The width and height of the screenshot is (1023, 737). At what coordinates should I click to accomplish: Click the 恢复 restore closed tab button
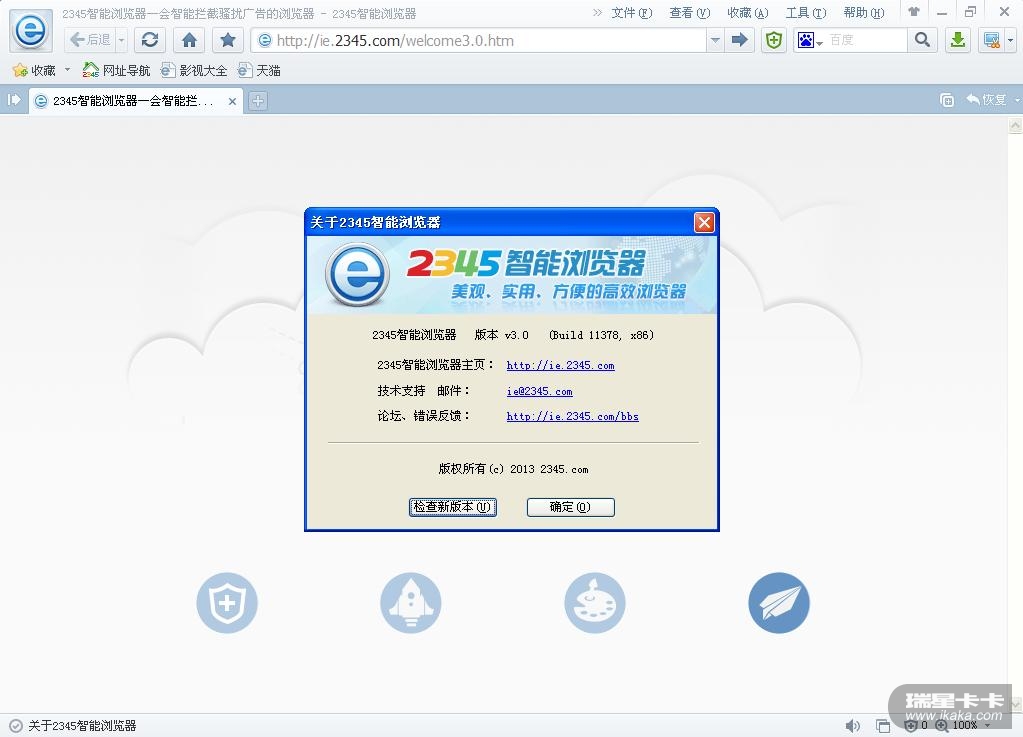pos(986,100)
